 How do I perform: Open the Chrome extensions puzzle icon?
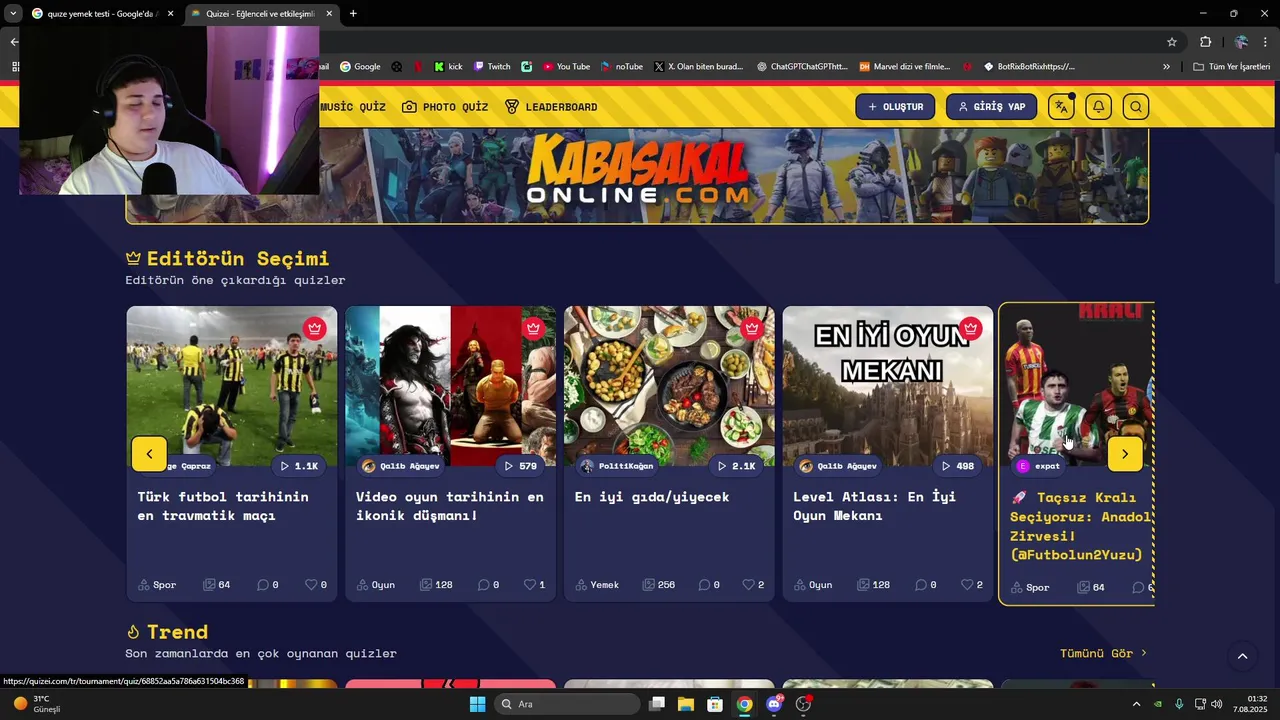pyautogui.click(x=1205, y=42)
